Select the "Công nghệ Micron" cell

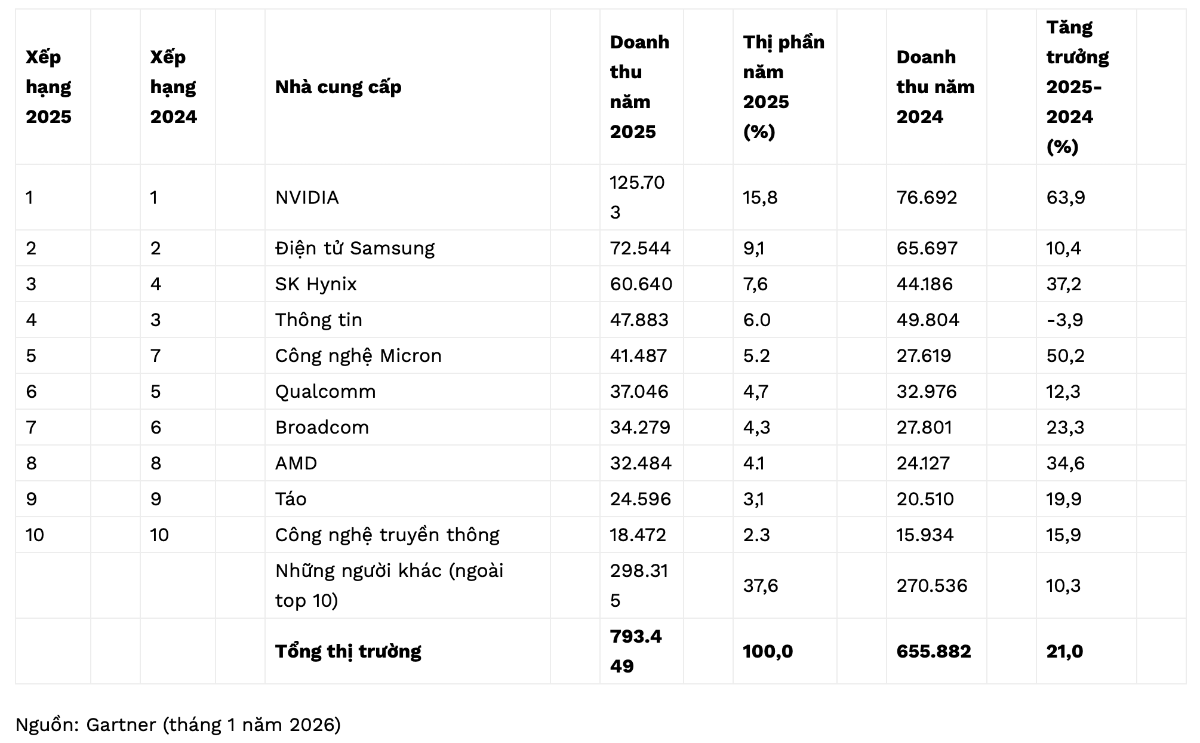(358, 356)
